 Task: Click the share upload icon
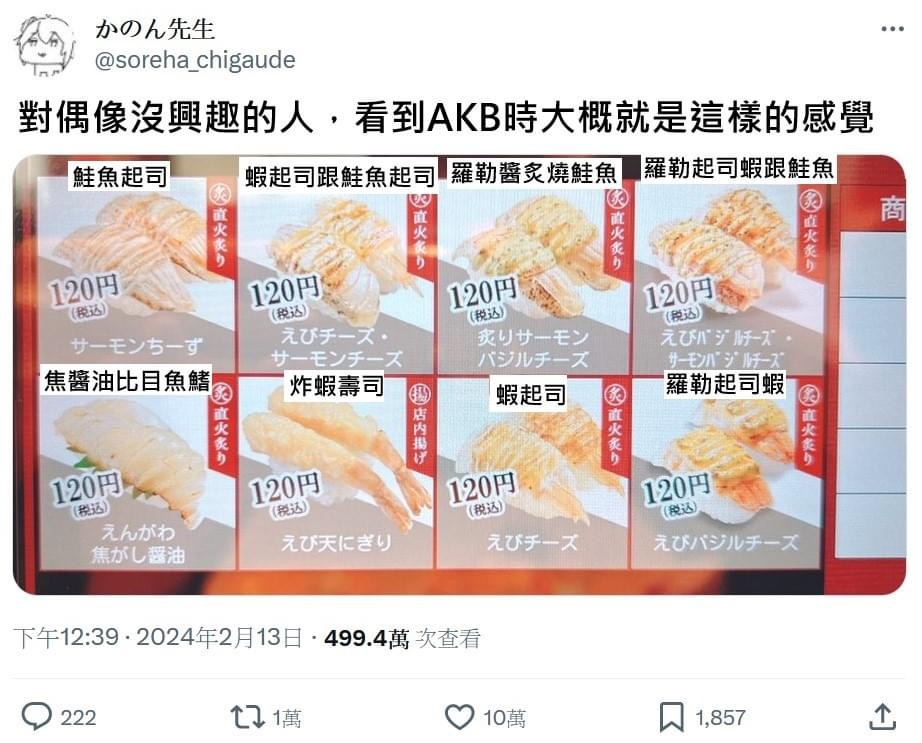(882, 717)
